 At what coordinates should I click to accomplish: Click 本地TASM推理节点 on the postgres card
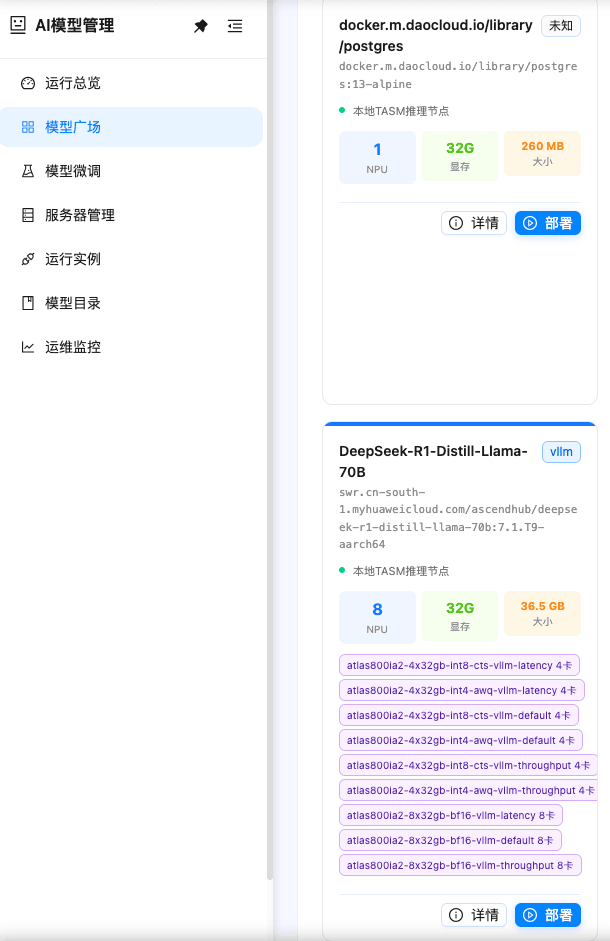[400, 111]
